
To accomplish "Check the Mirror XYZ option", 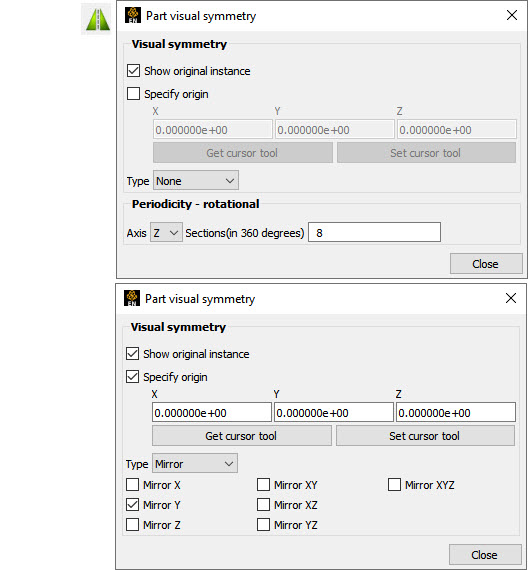I will (394, 485).
